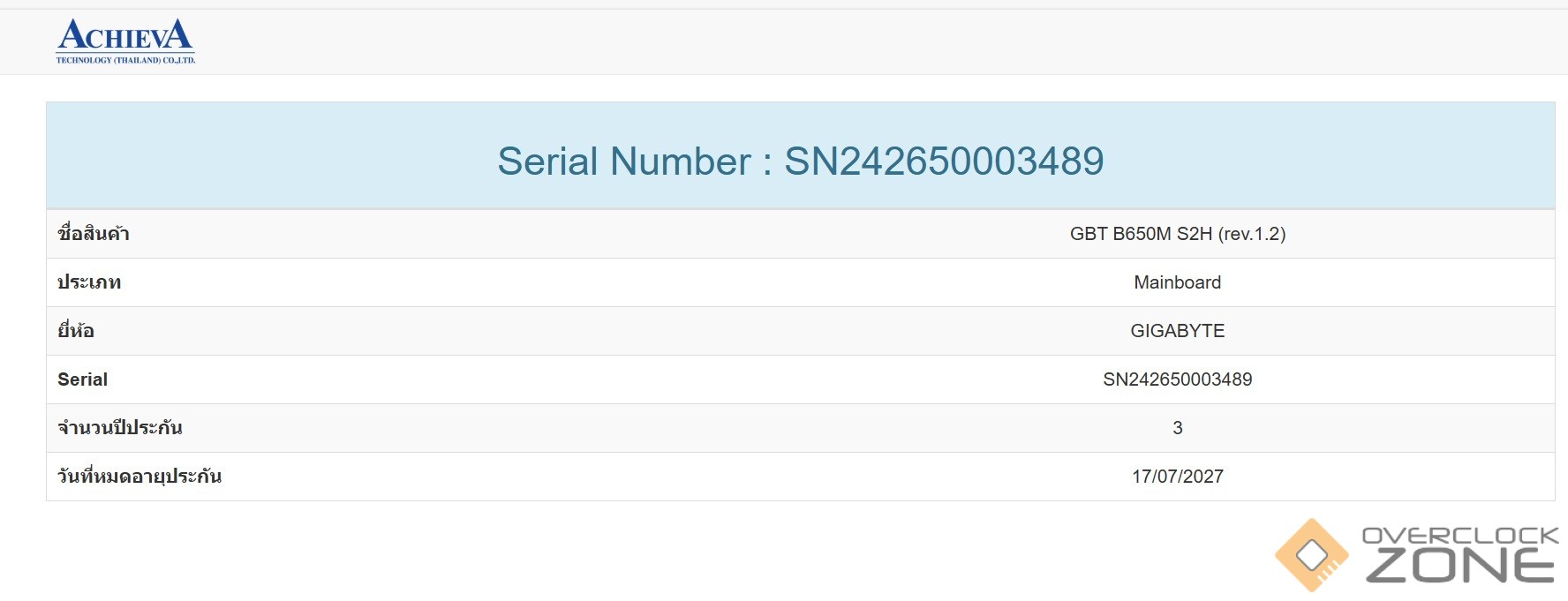The height and width of the screenshot is (601, 1568).
Task: Select the Serial Number heading text
Action: coord(801,161)
